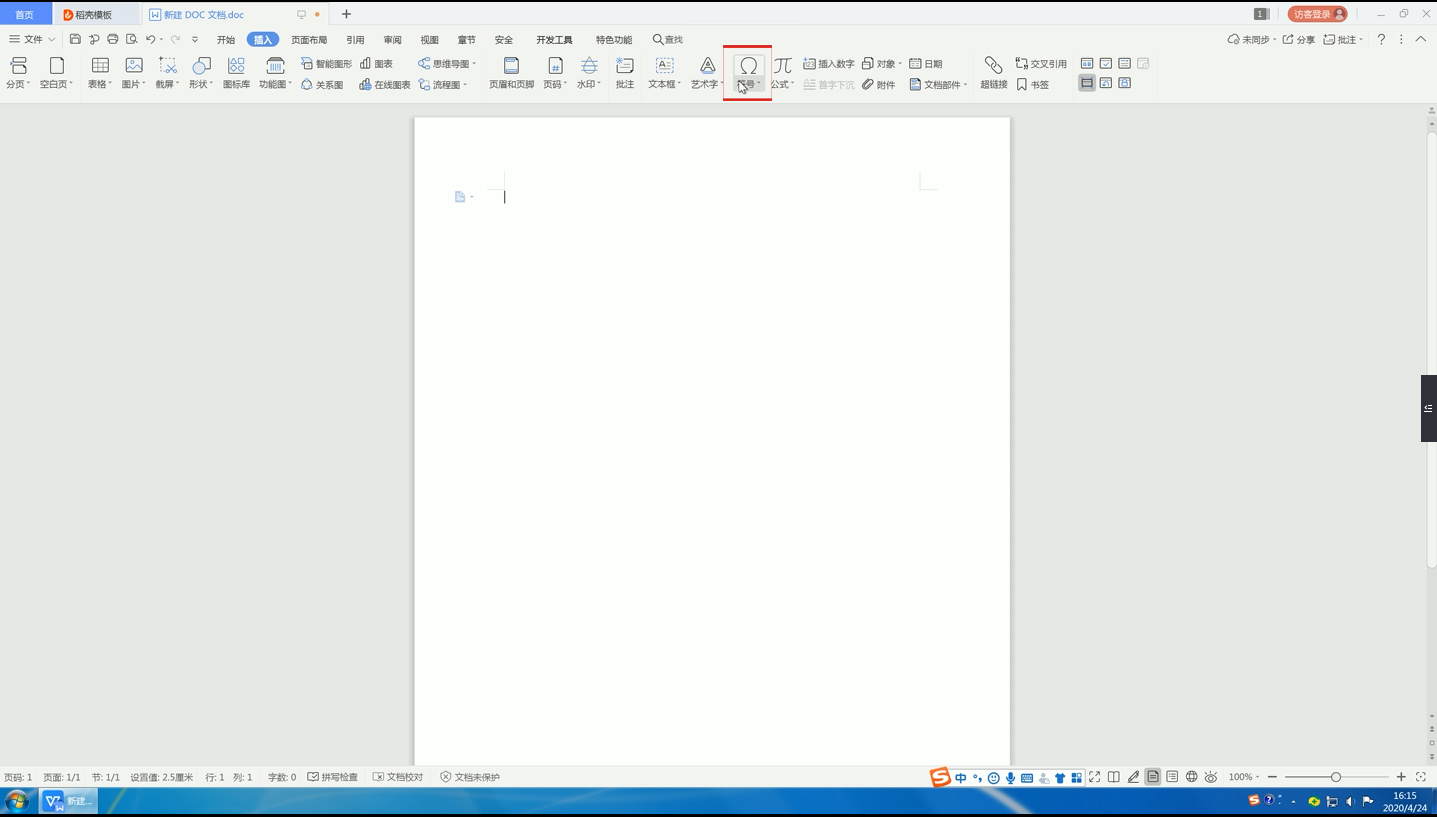
Task: Save the document with the save icon
Action: pyautogui.click(x=75, y=39)
